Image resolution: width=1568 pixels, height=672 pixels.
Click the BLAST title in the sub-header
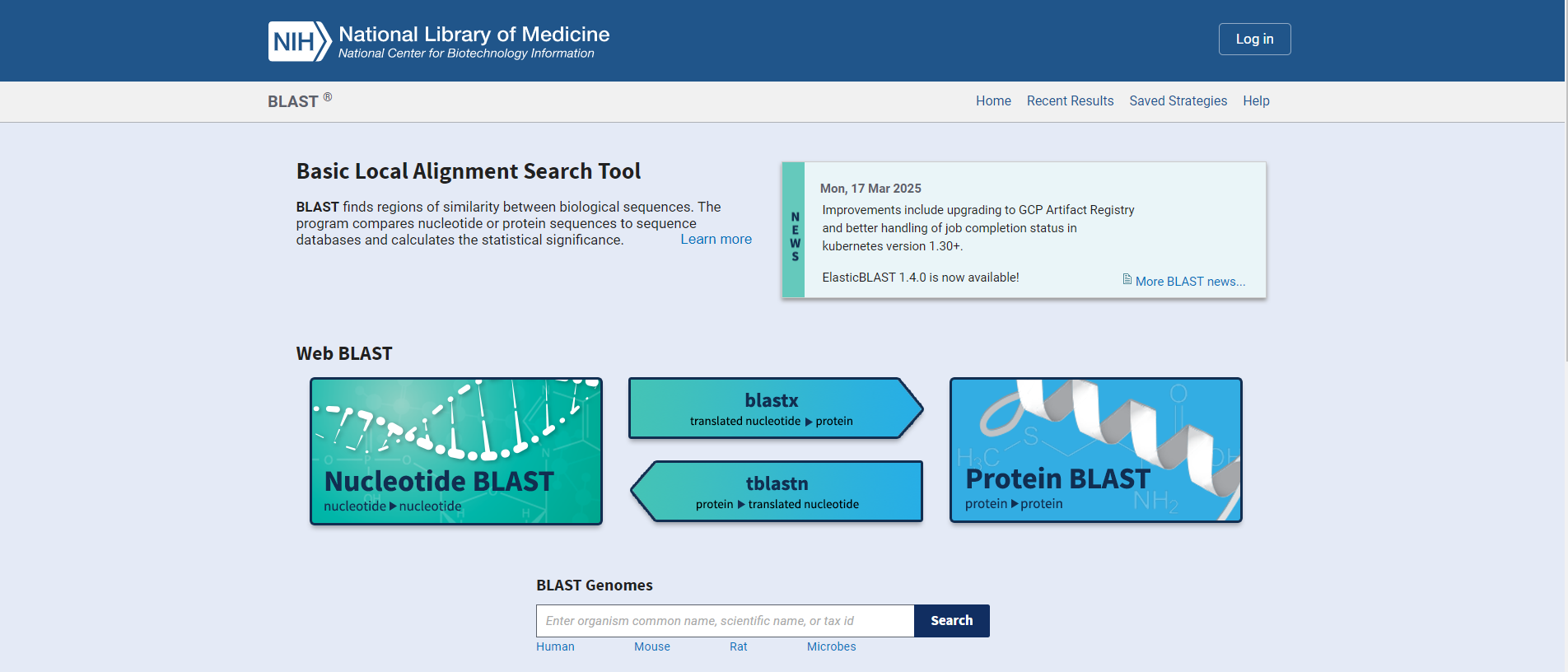(293, 101)
